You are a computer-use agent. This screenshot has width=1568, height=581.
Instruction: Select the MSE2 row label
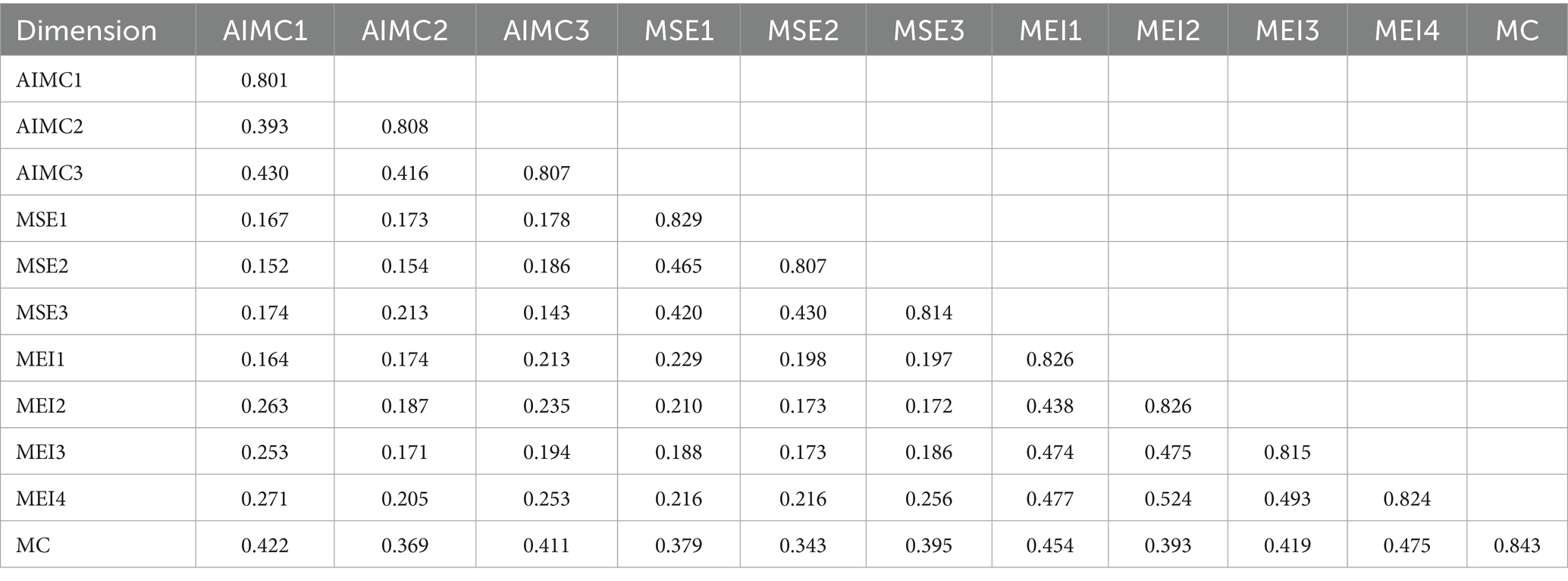[42, 266]
